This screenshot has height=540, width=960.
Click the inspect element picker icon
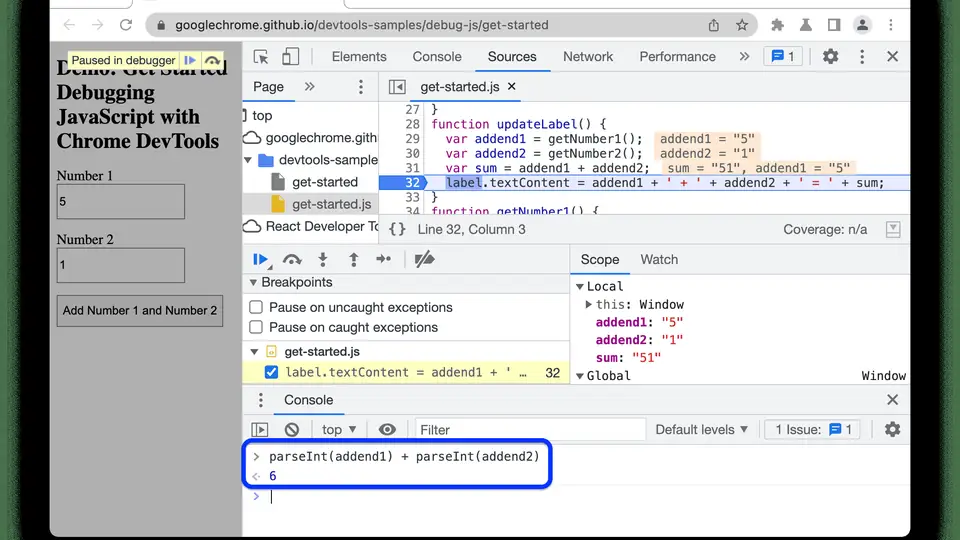click(261, 57)
